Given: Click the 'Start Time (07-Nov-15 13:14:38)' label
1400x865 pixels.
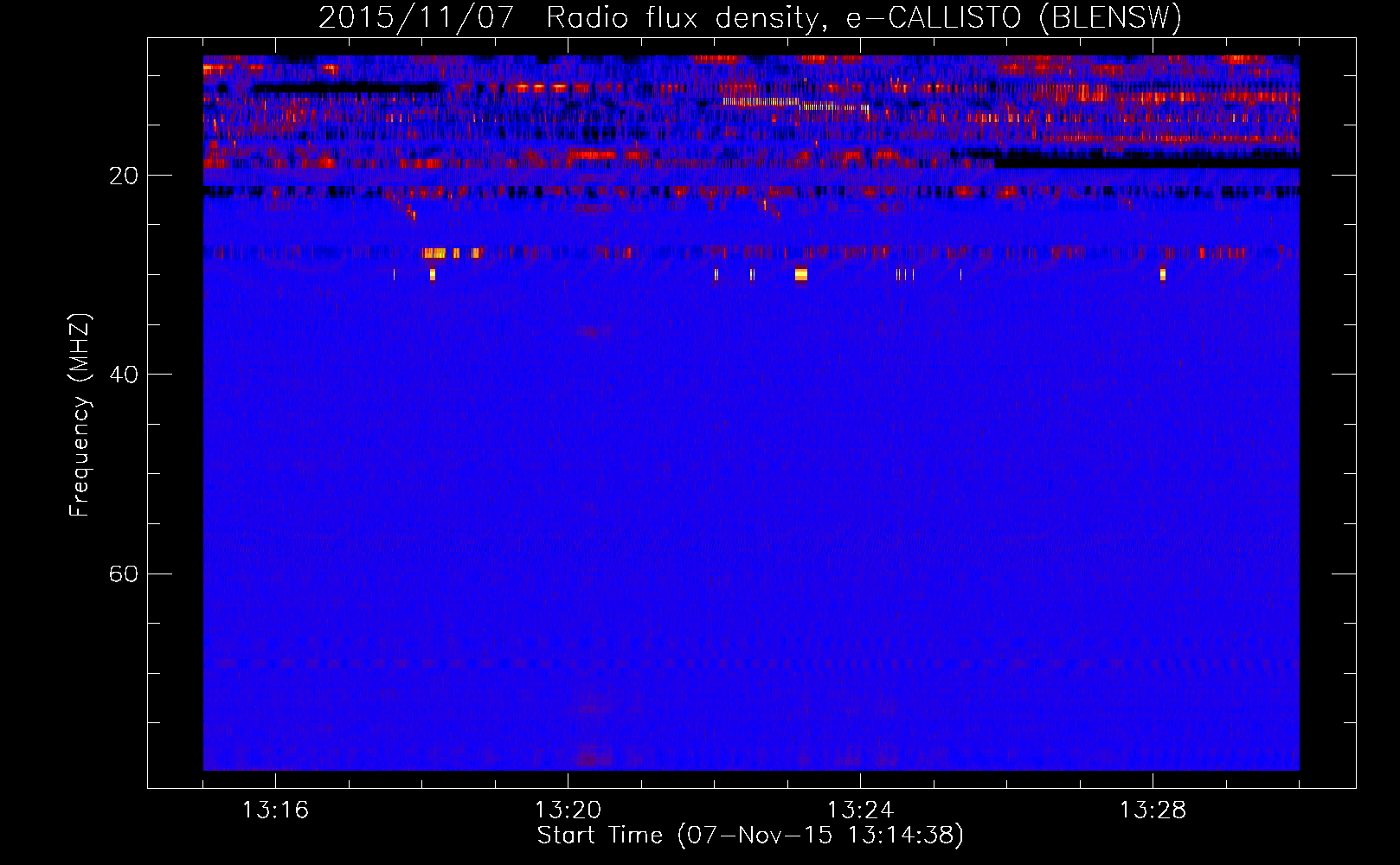Looking at the screenshot, I should pyautogui.click(x=750, y=836).
